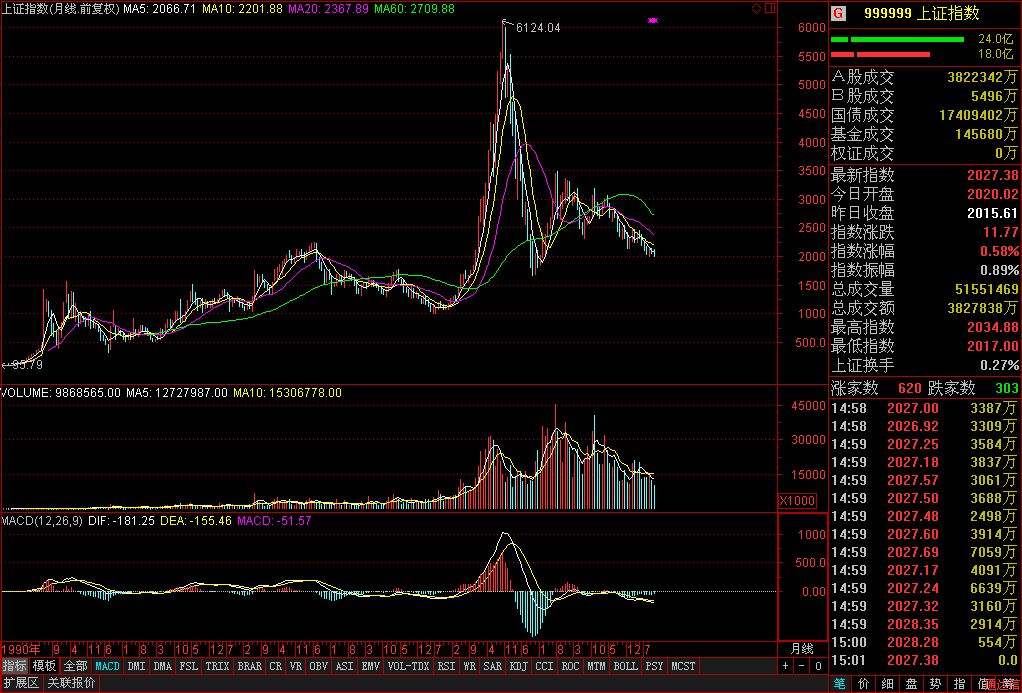
Task: Select the 细 tab in the side panel
Action: point(887,684)
